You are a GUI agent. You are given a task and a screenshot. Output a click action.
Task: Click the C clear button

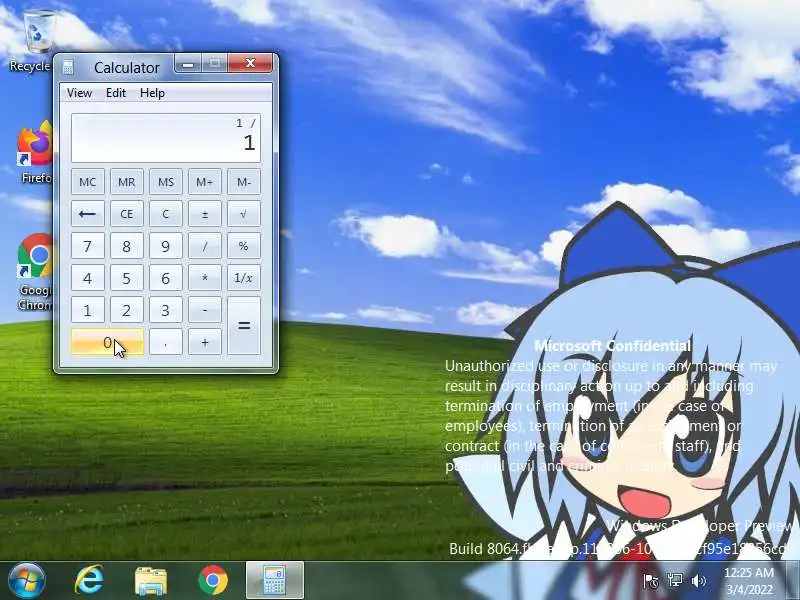[x=166, y=214]
